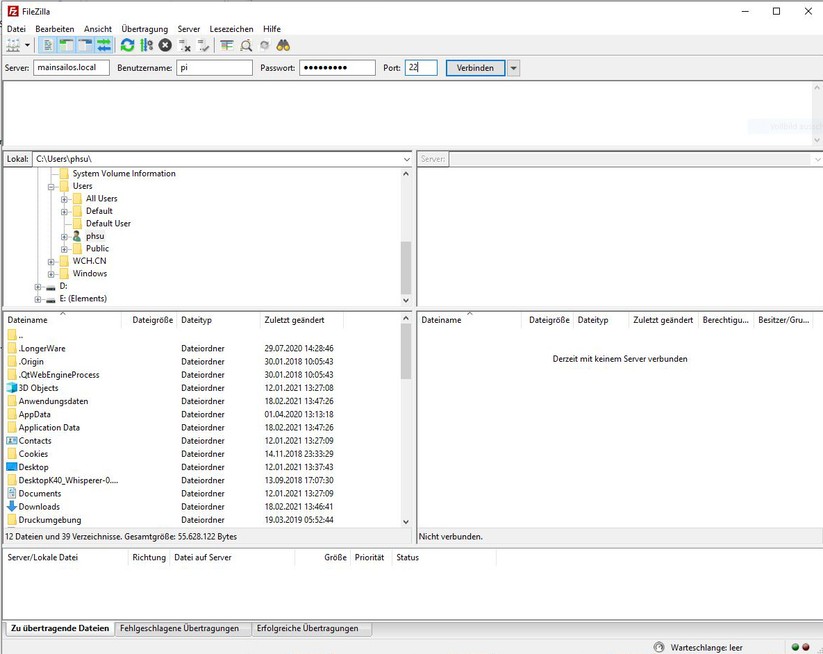The height and width of the screenshot is (654, 823).
Task: Switch to the Fehlgeschlagene Übertragungen tab
Action: [179, 628]
